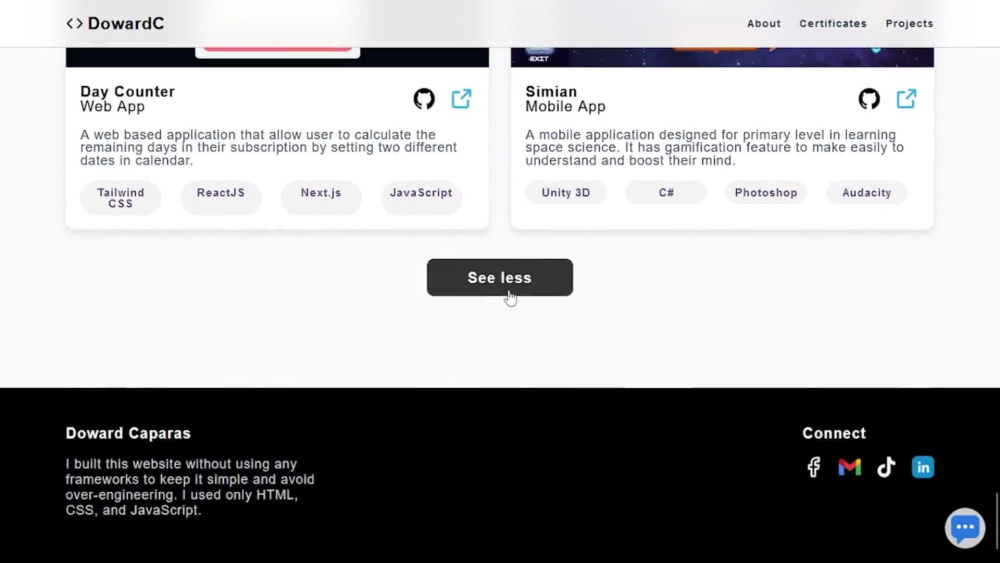Viewport: 1000px width, 563px height.
Task: Open the chat bubble widget
Action: click(965, 528)
